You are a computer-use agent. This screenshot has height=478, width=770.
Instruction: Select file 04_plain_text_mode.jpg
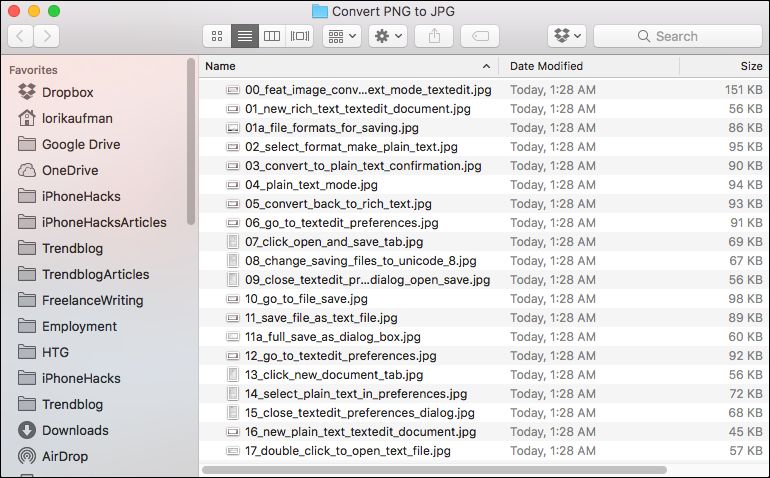click(311, 185)
